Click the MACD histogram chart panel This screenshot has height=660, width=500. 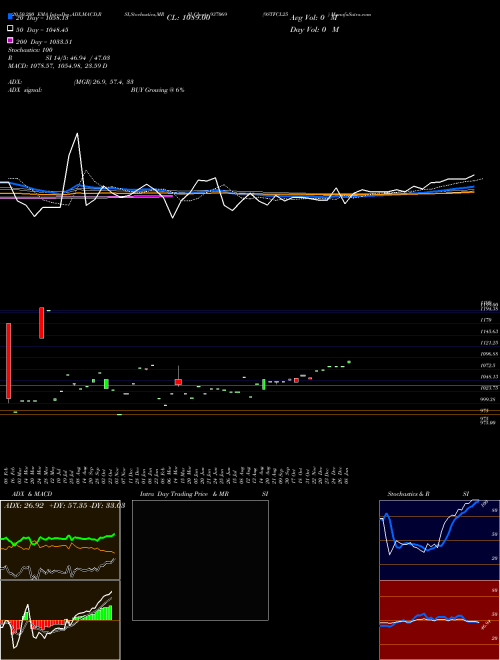tap(60, 620)
